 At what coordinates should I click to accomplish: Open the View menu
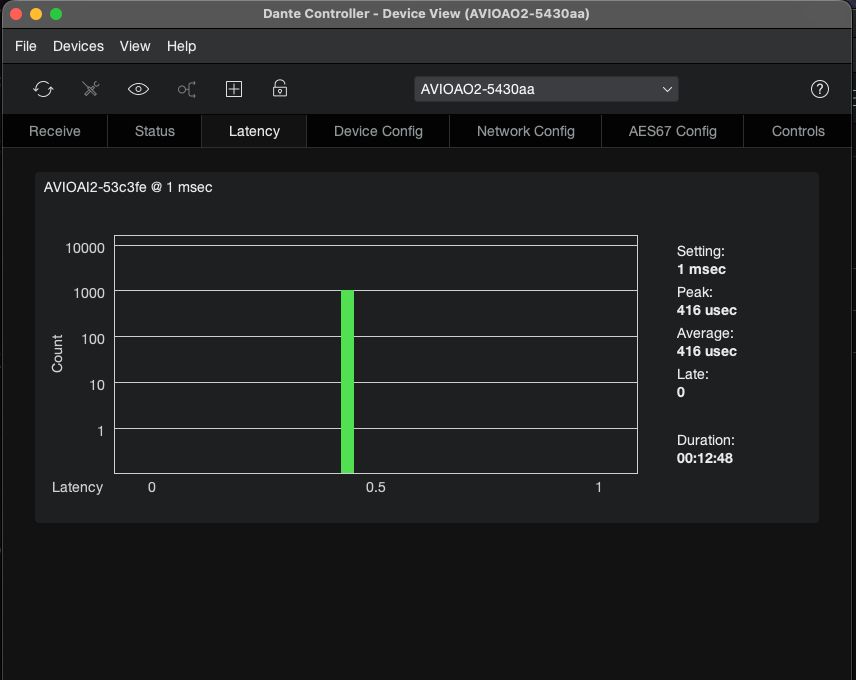click(135, 46)
